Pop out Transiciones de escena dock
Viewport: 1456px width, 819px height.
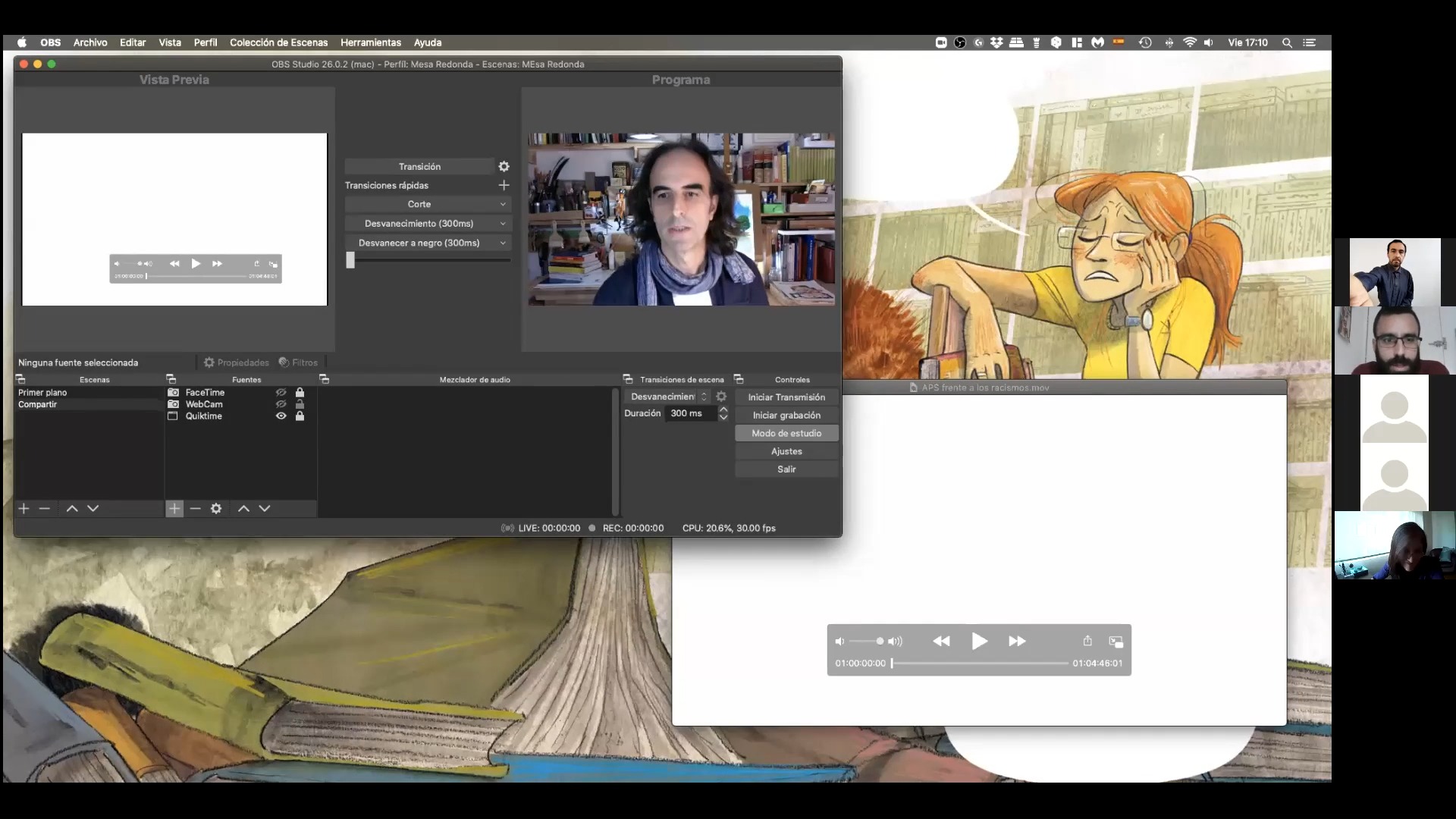(x=628, y=379)
